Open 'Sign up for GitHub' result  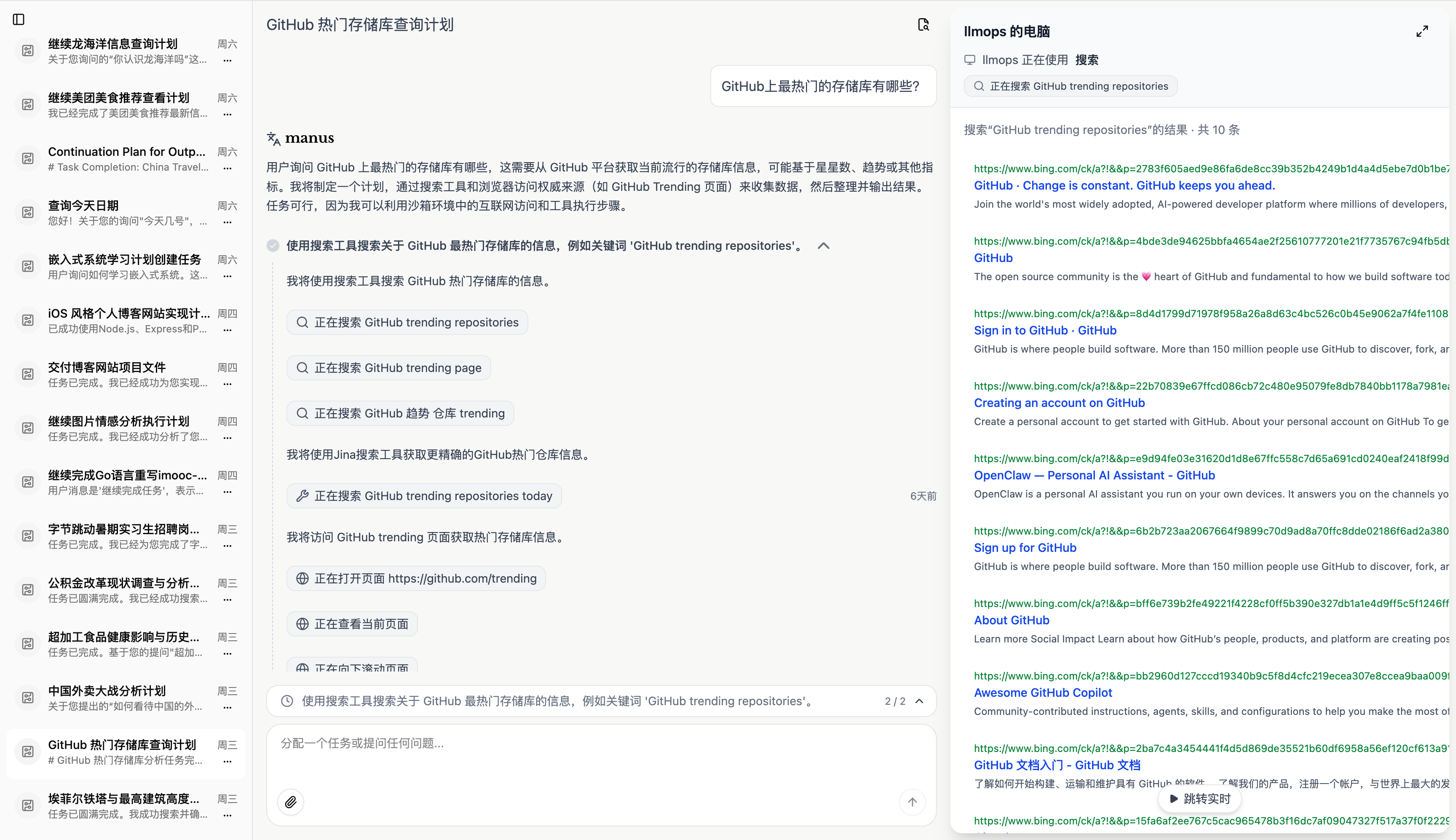point(1025,548)
